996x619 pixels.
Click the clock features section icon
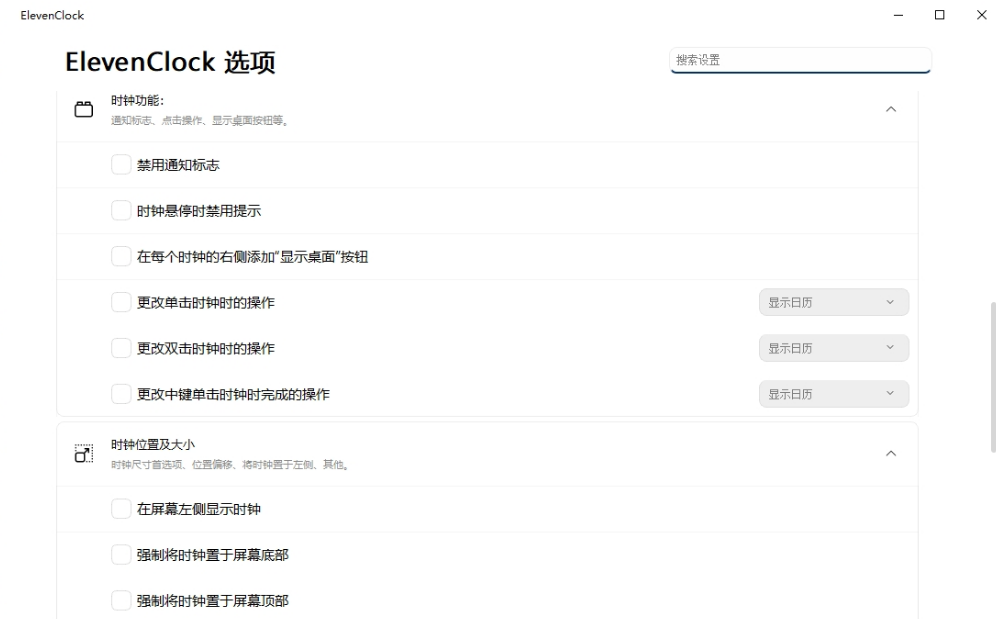84,109
